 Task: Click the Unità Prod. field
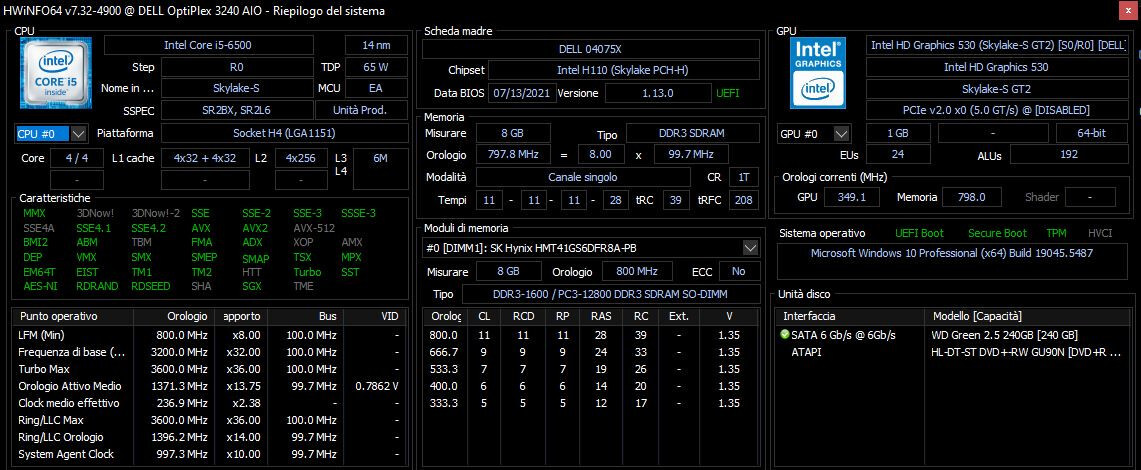[361, 110]
